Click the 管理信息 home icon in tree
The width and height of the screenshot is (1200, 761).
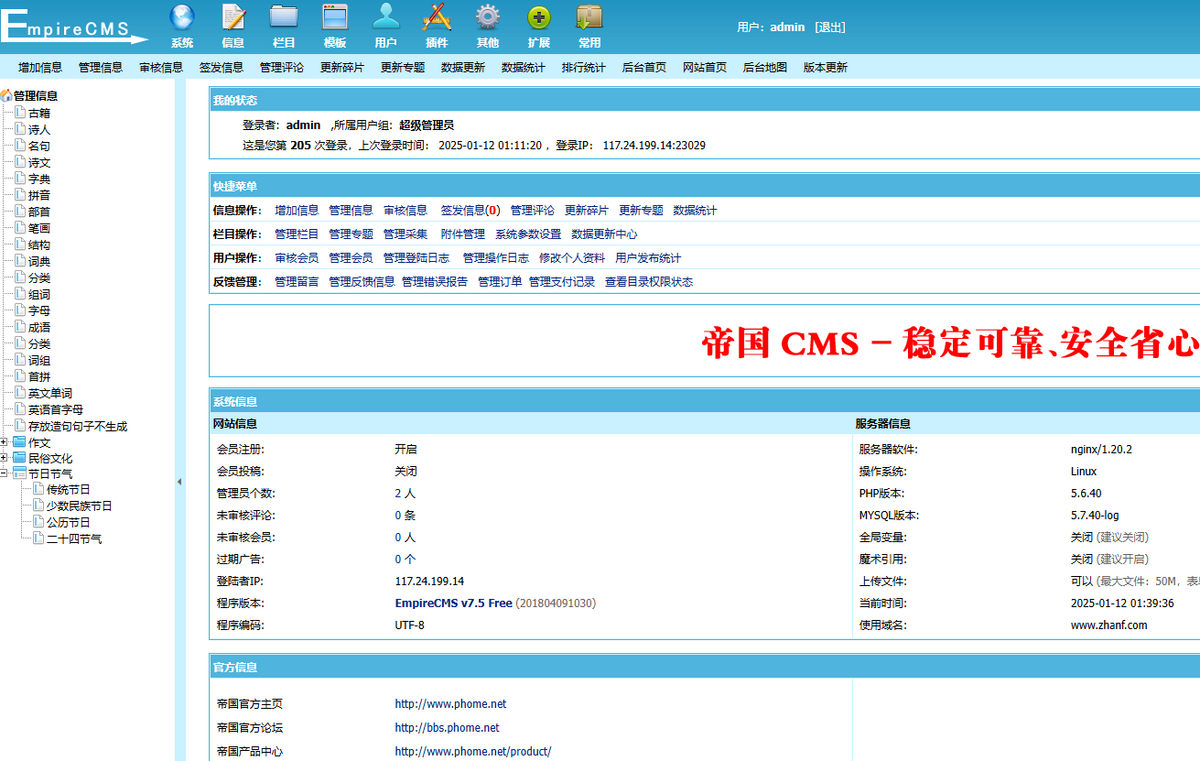pyautogui.click(x=6, y=96)
